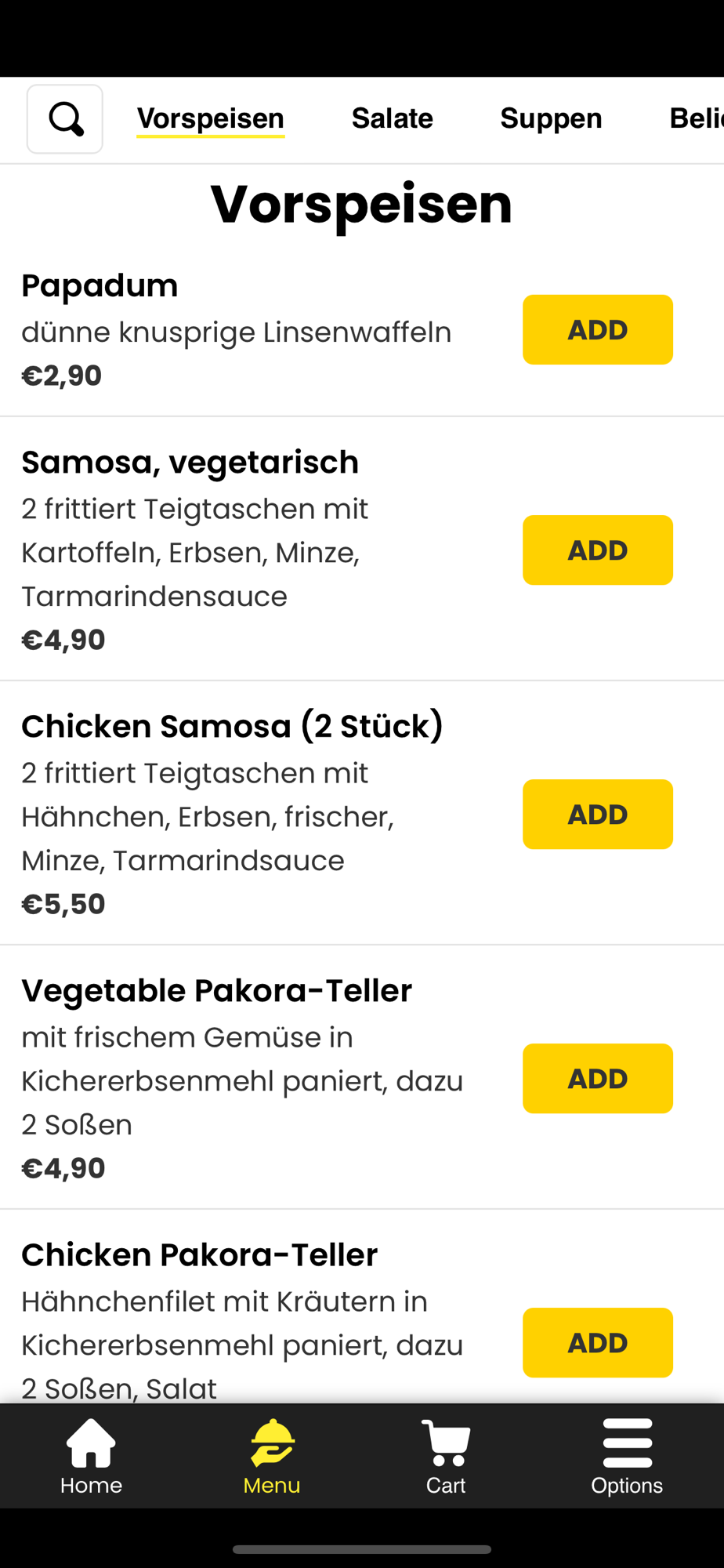
Task: Select the partially visible Beli category tab
Action: tap(696, 118)
